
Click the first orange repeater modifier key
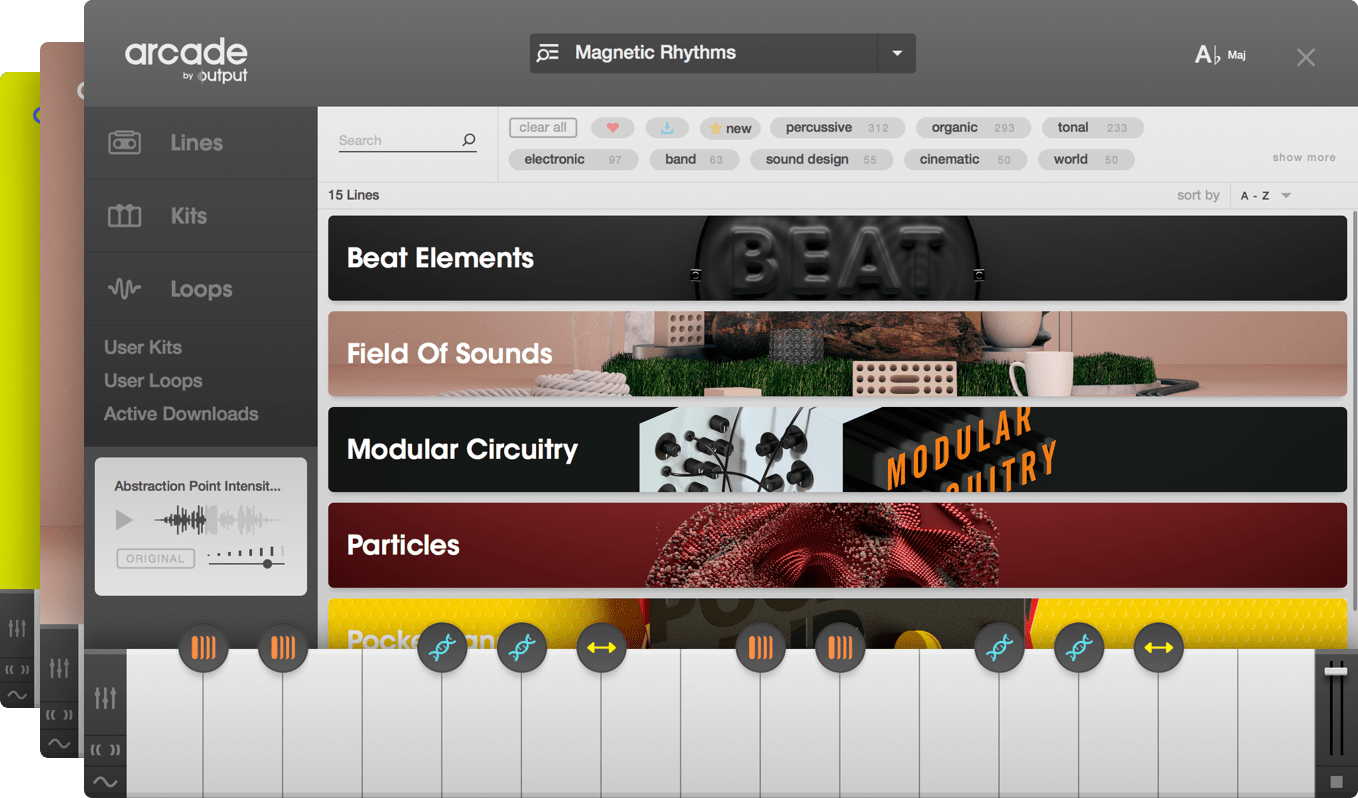pyautogui.click(x=204, y=648)
